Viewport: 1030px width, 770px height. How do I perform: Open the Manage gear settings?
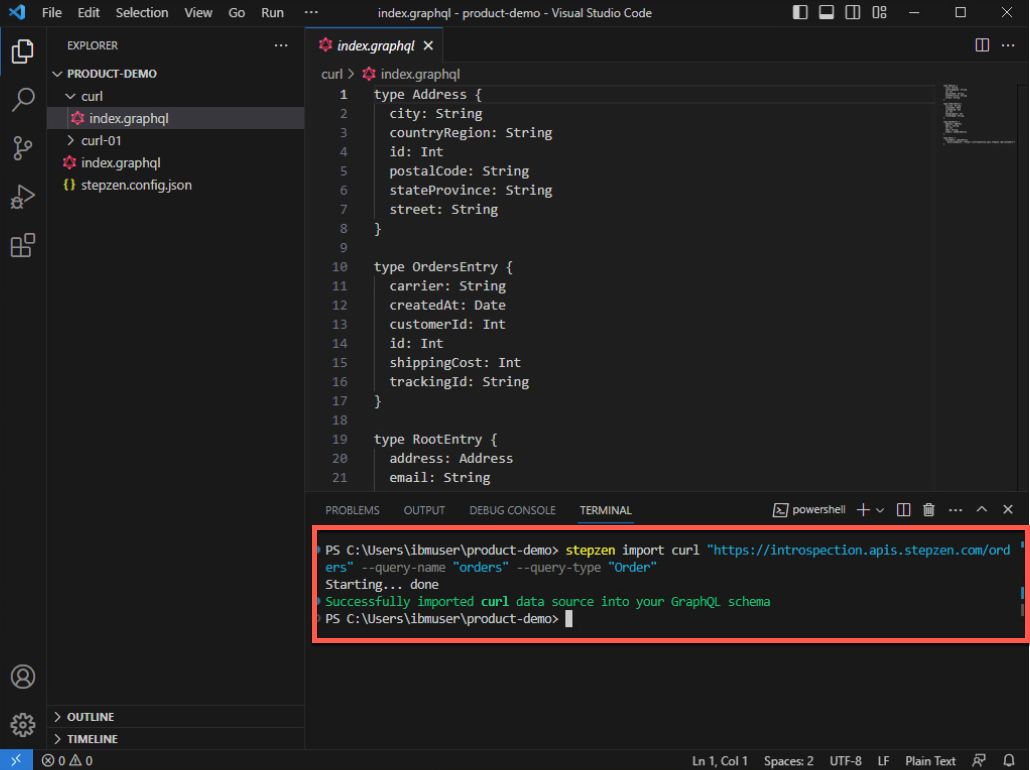[23, 724]
